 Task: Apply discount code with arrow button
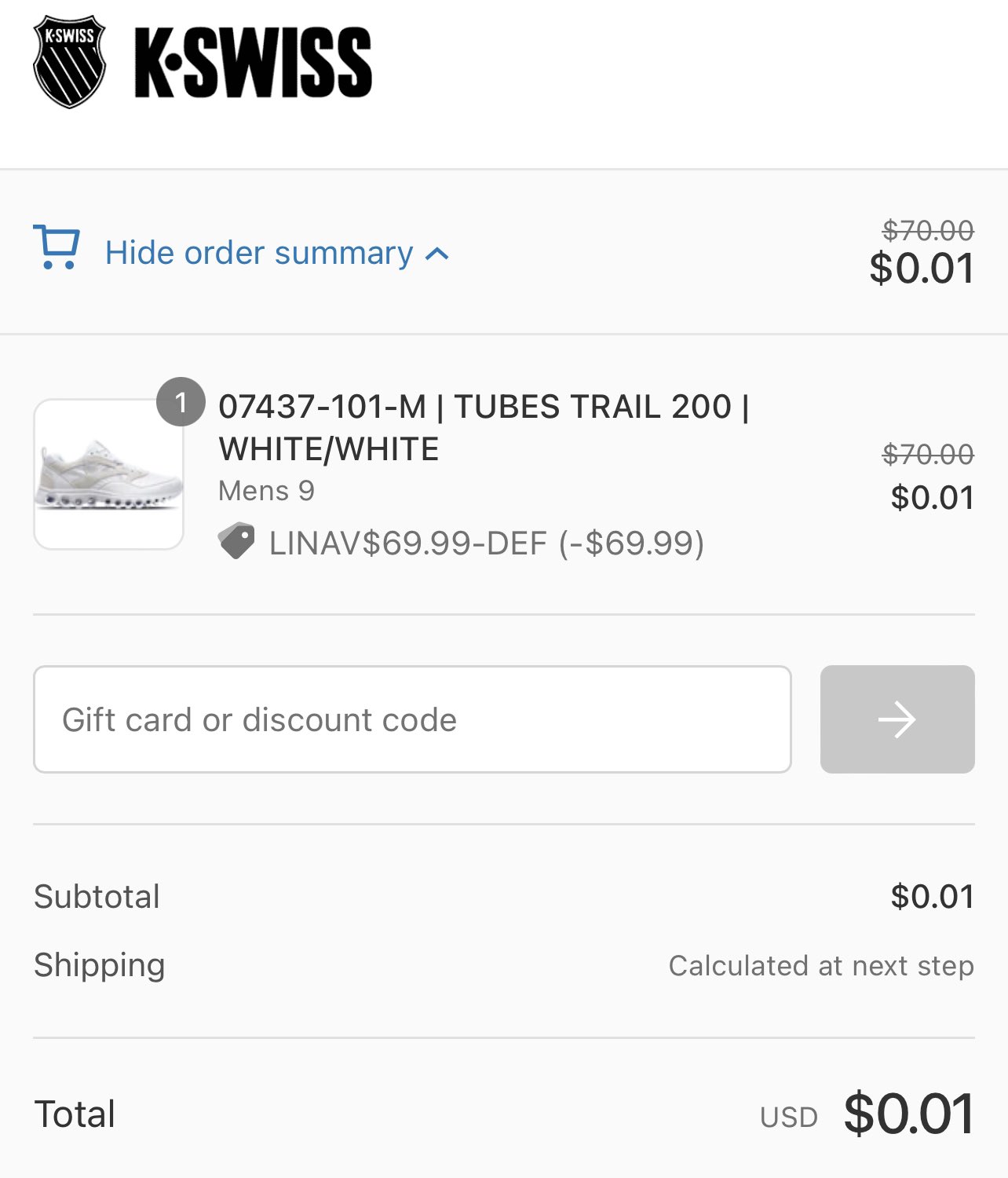pos(897,719)
